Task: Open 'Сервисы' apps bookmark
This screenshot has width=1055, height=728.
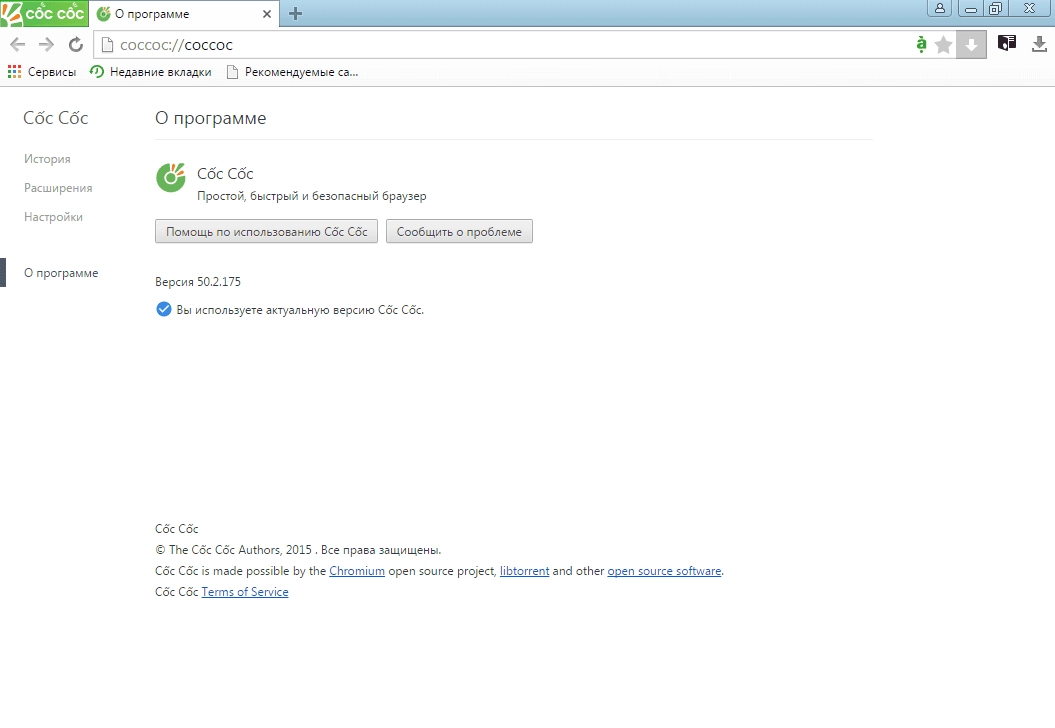Action: pos(42,72)
